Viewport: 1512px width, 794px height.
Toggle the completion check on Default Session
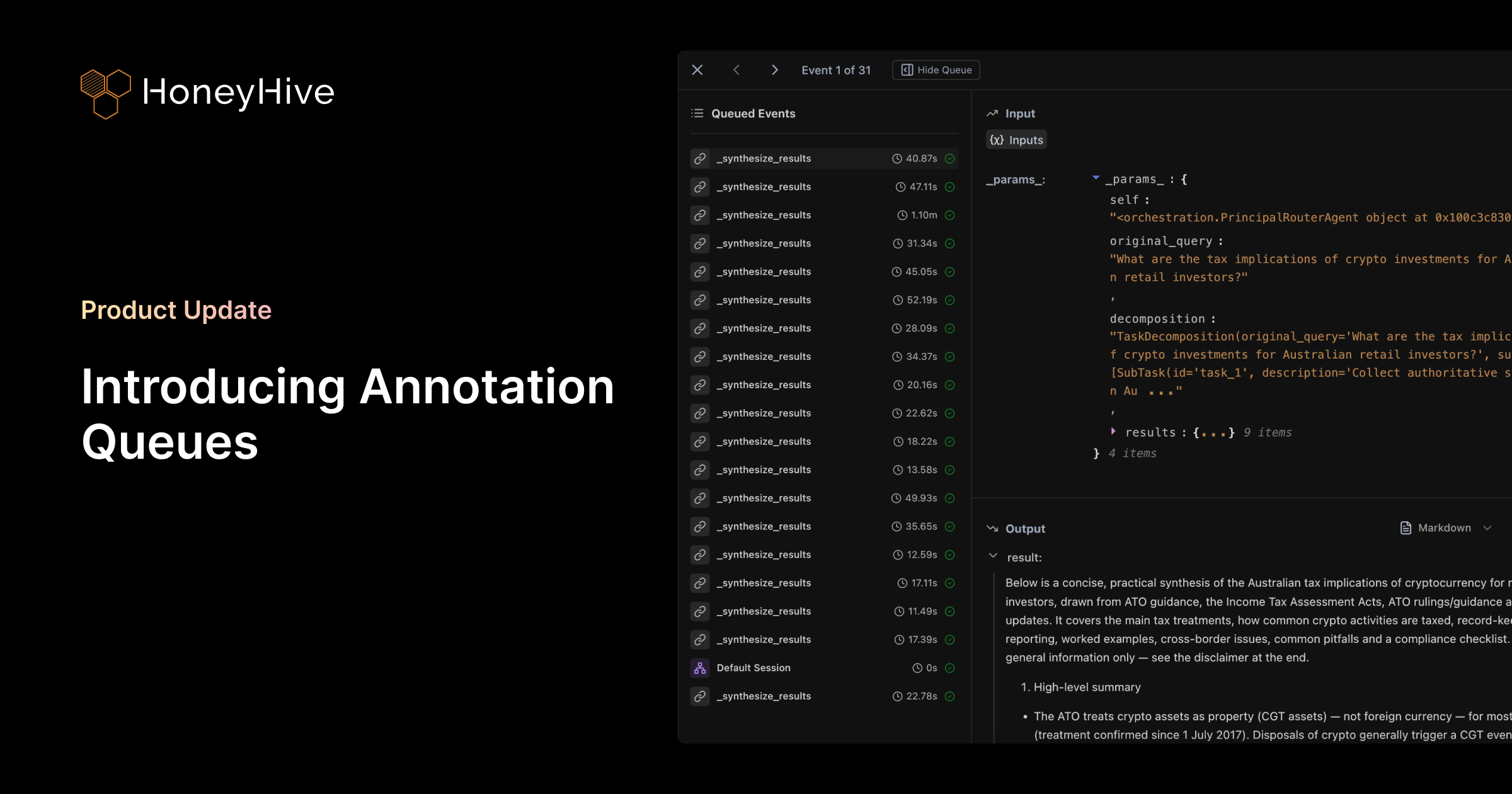pos(950,667)
